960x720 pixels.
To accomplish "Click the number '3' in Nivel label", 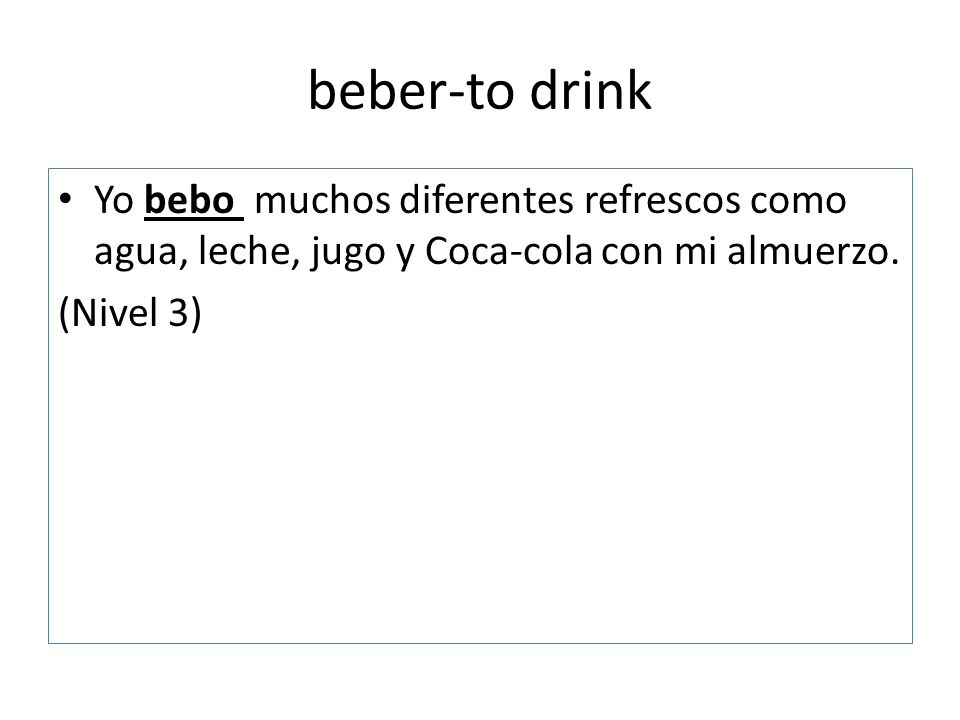I will pyautogui.click(x=178, y=312).
